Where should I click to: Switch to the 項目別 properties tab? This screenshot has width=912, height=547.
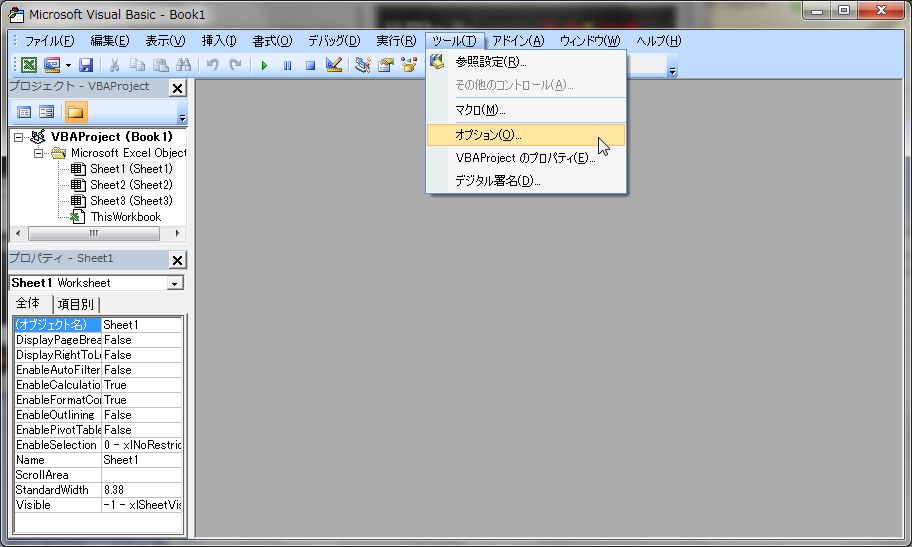76,304
